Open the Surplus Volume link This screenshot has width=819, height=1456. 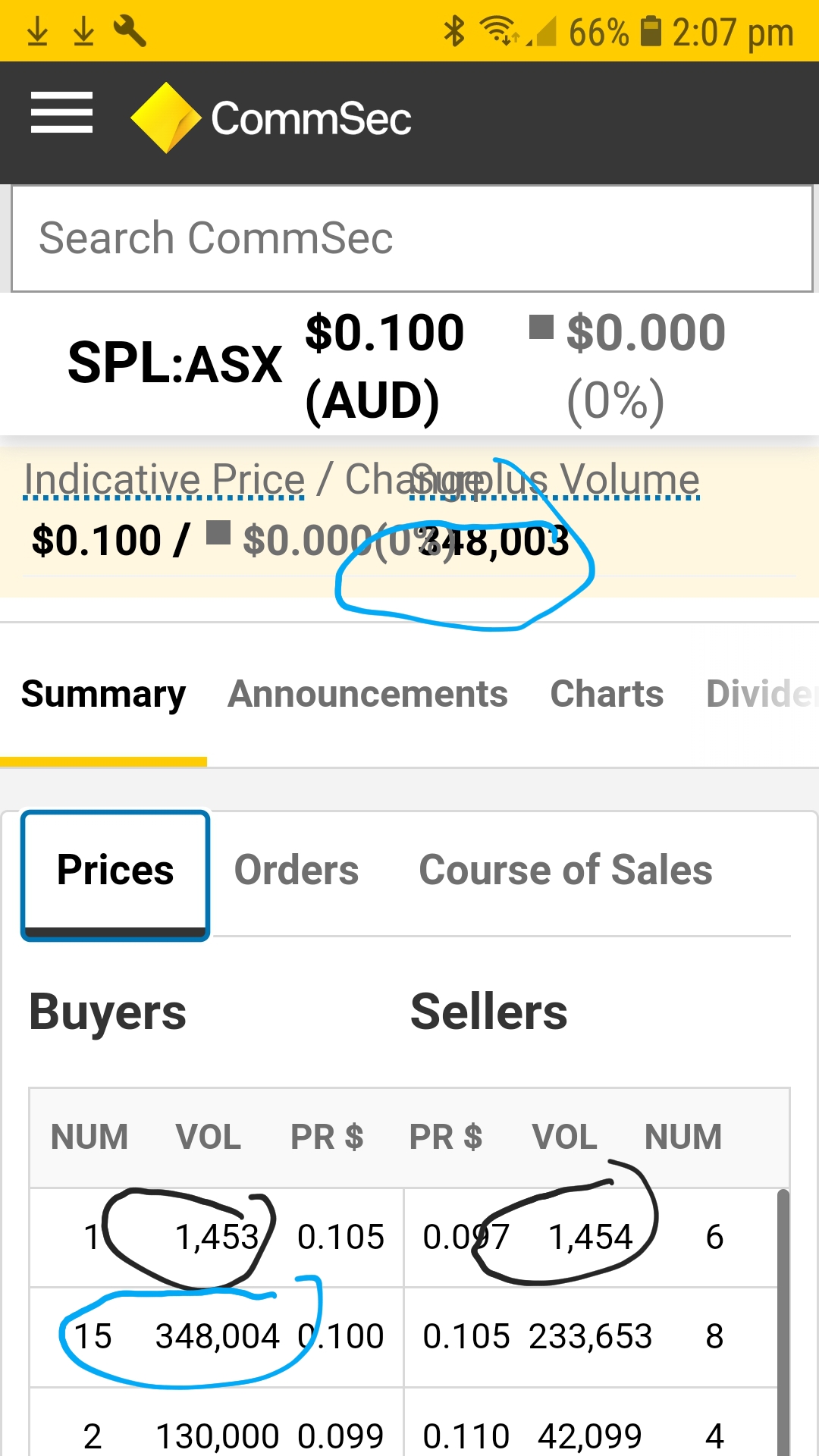(x=554, y=479)
